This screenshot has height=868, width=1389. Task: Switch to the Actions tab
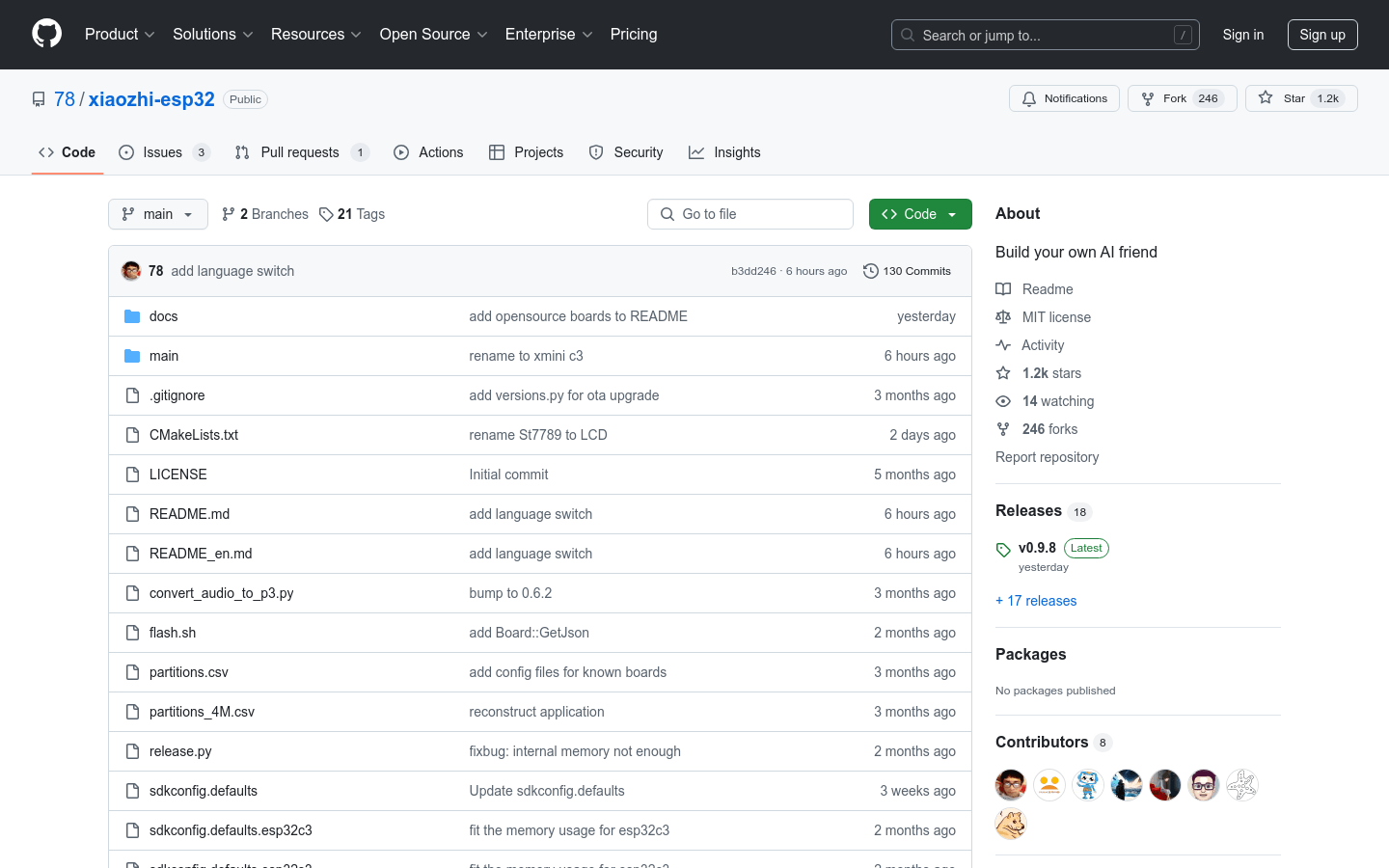tap(428, 152)
